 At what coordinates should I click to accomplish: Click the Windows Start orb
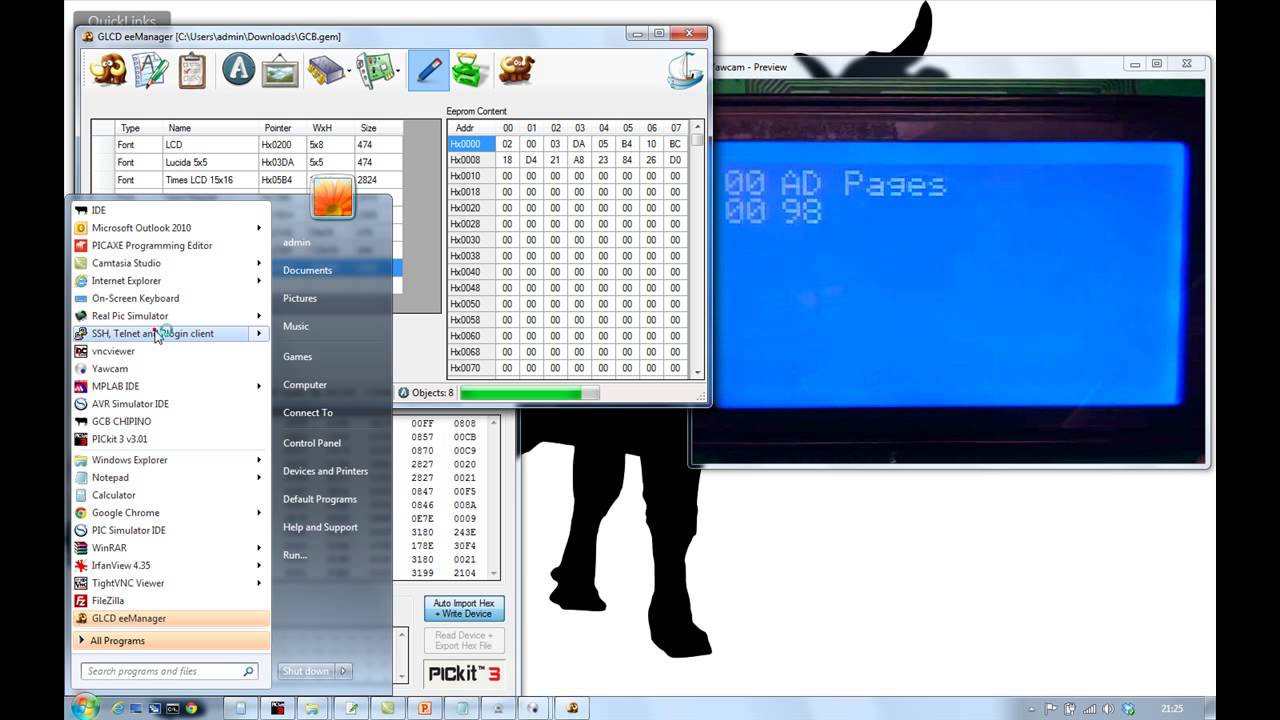(86, 707)
